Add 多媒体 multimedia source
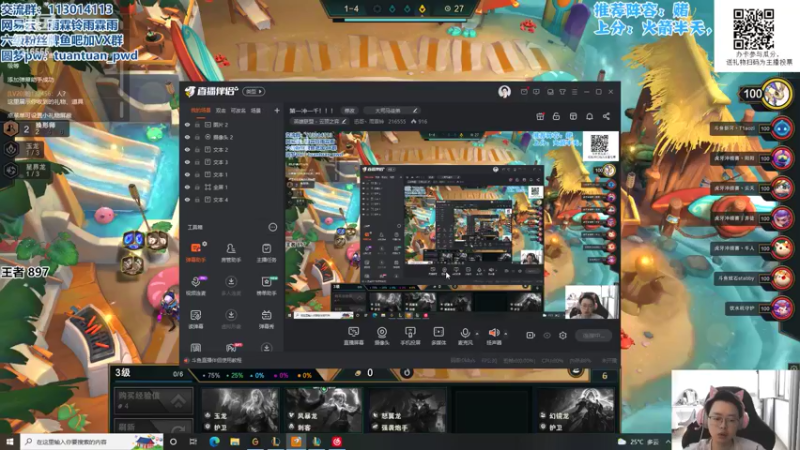The height and width of the screenshot is (450, 800). coord(438,336)
